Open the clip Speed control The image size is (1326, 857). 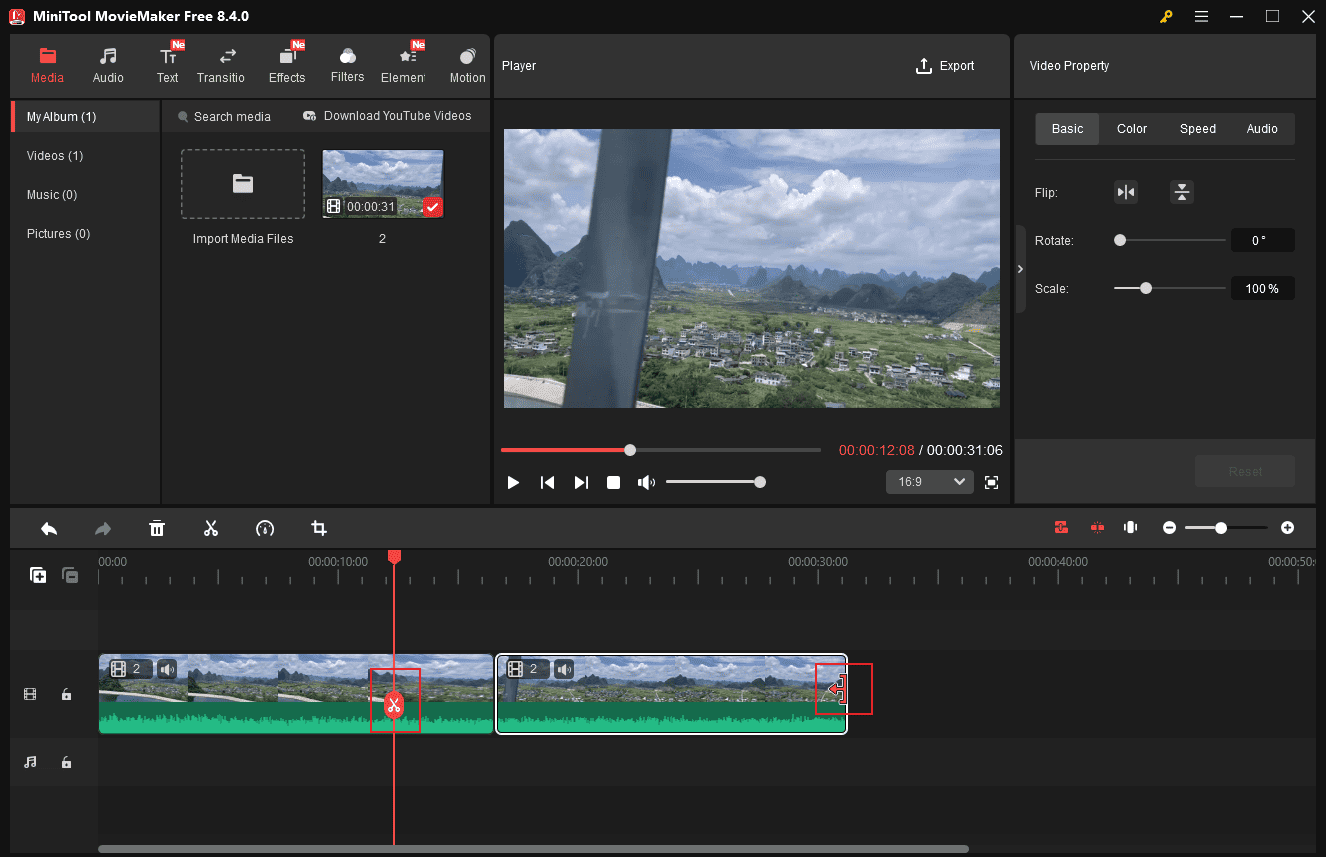pos(264,527)
